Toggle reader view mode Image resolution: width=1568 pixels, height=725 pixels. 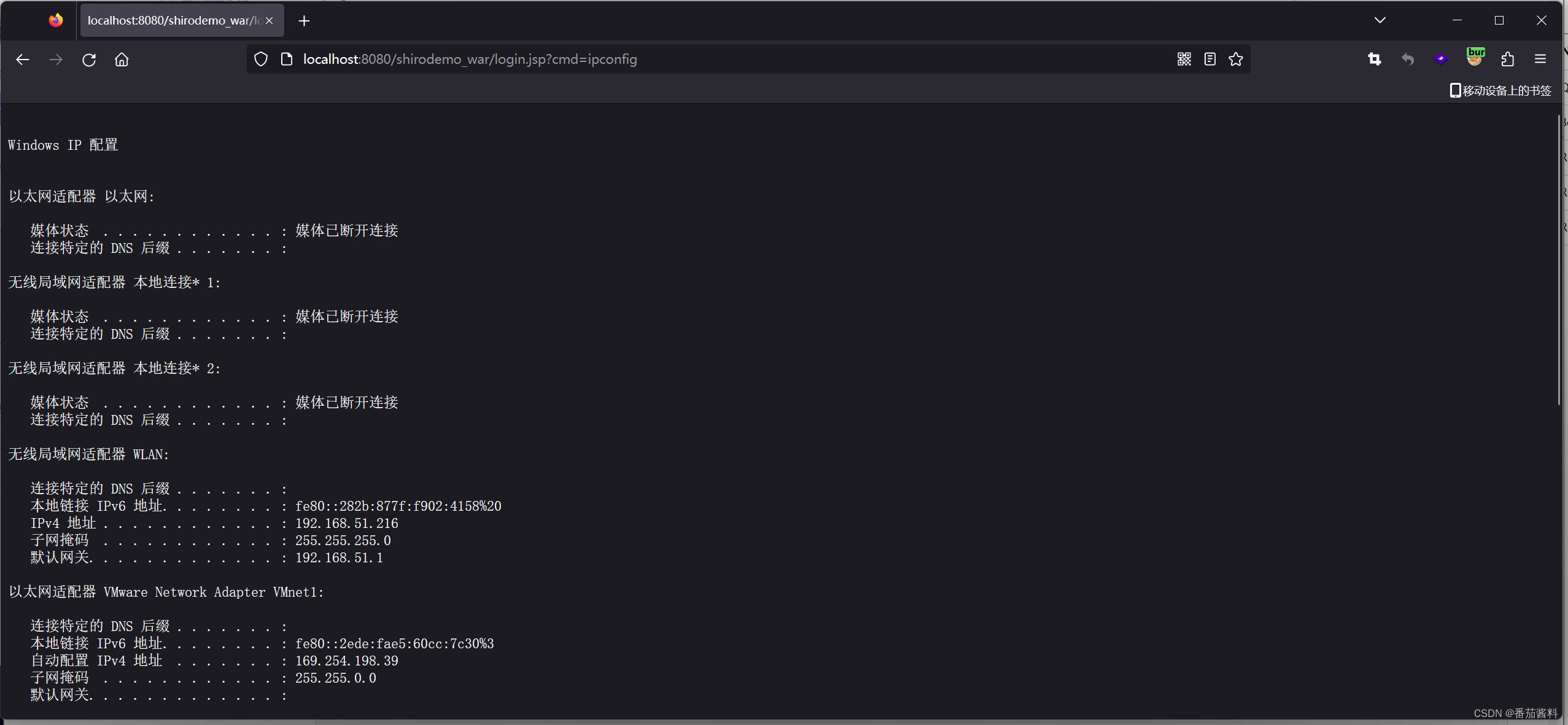(1210, 59)
